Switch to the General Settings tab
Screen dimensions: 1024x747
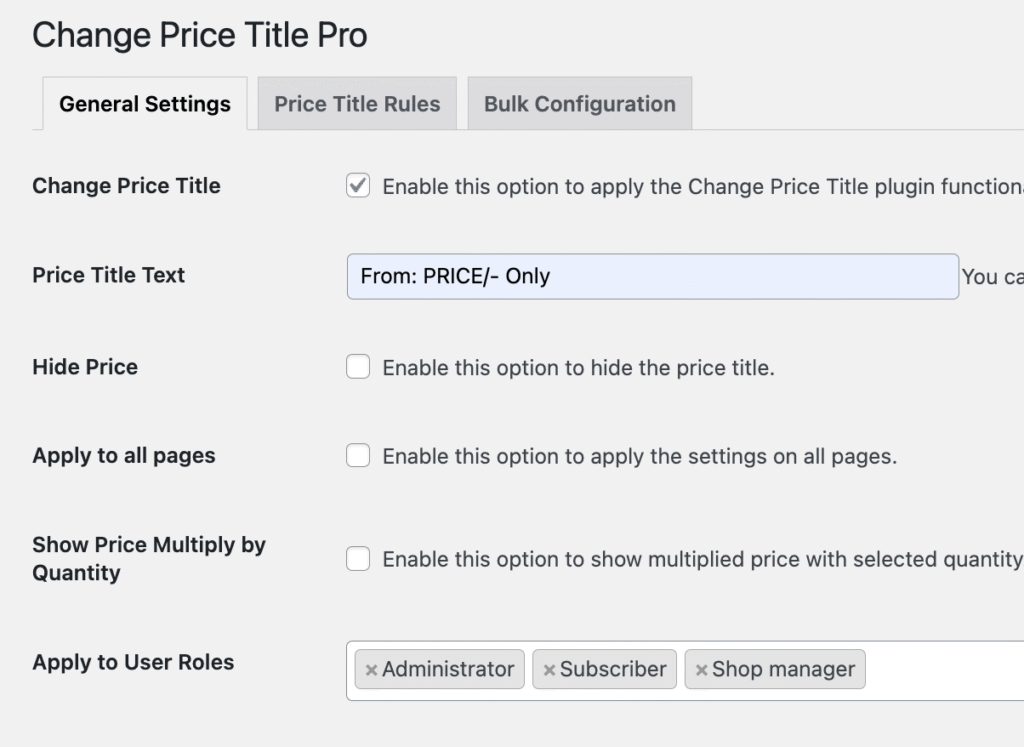point(145,104)
